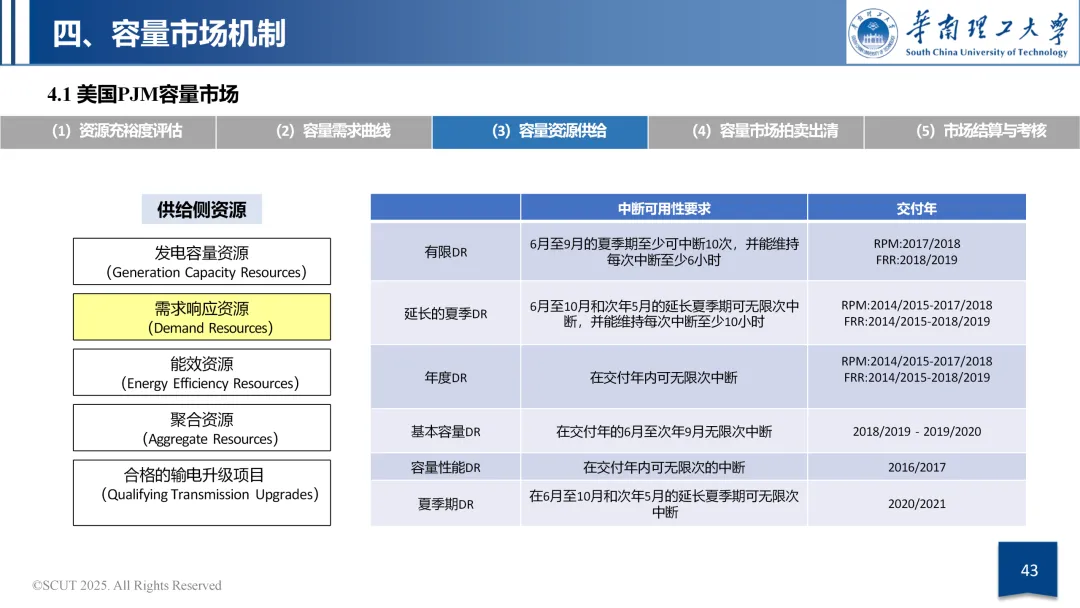Select the (3) 容量资源供给 tab
This screenshot has height=608, width=1080.
coord(540,132)
